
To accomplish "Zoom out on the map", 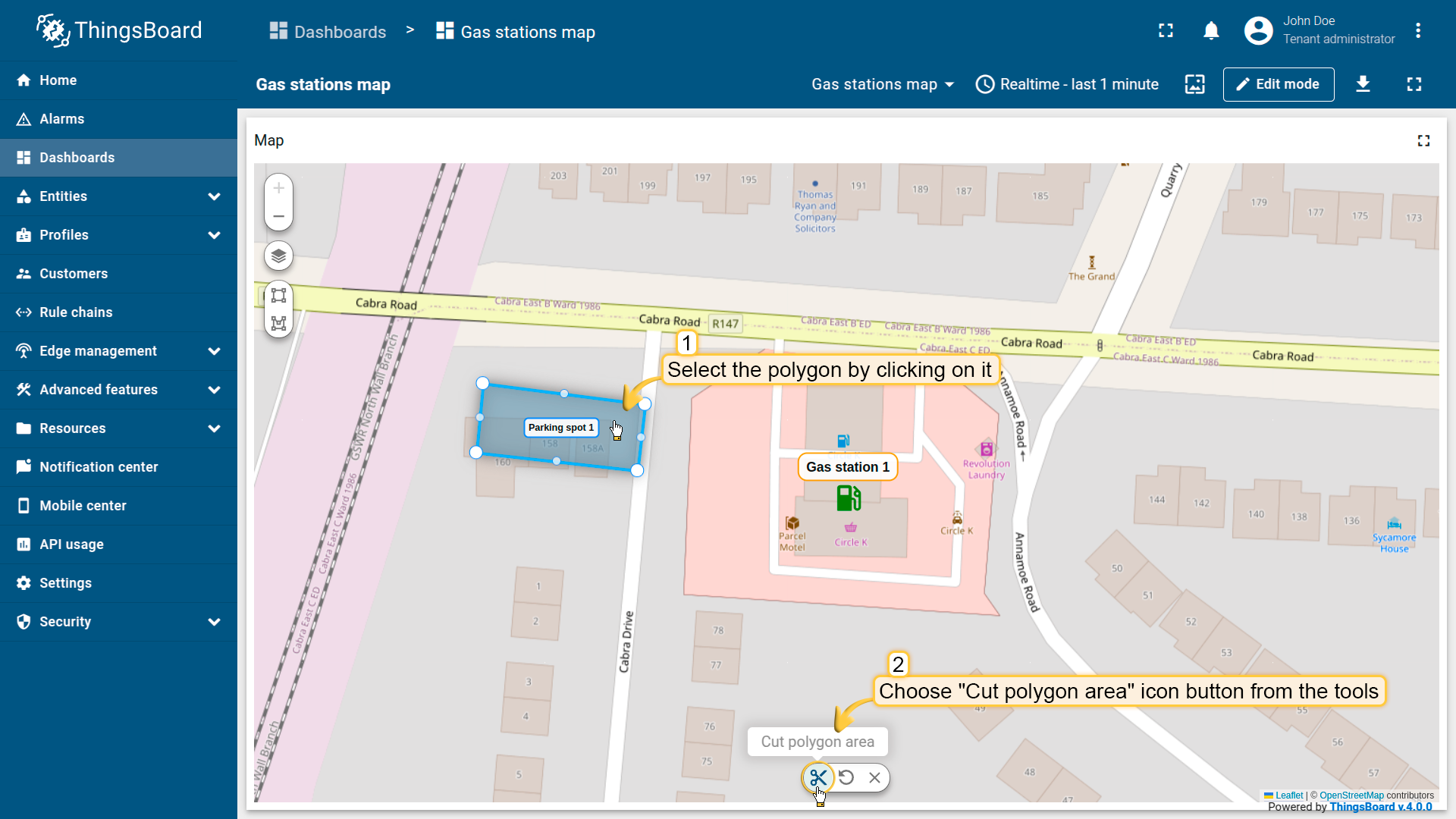I will point(278,216).
